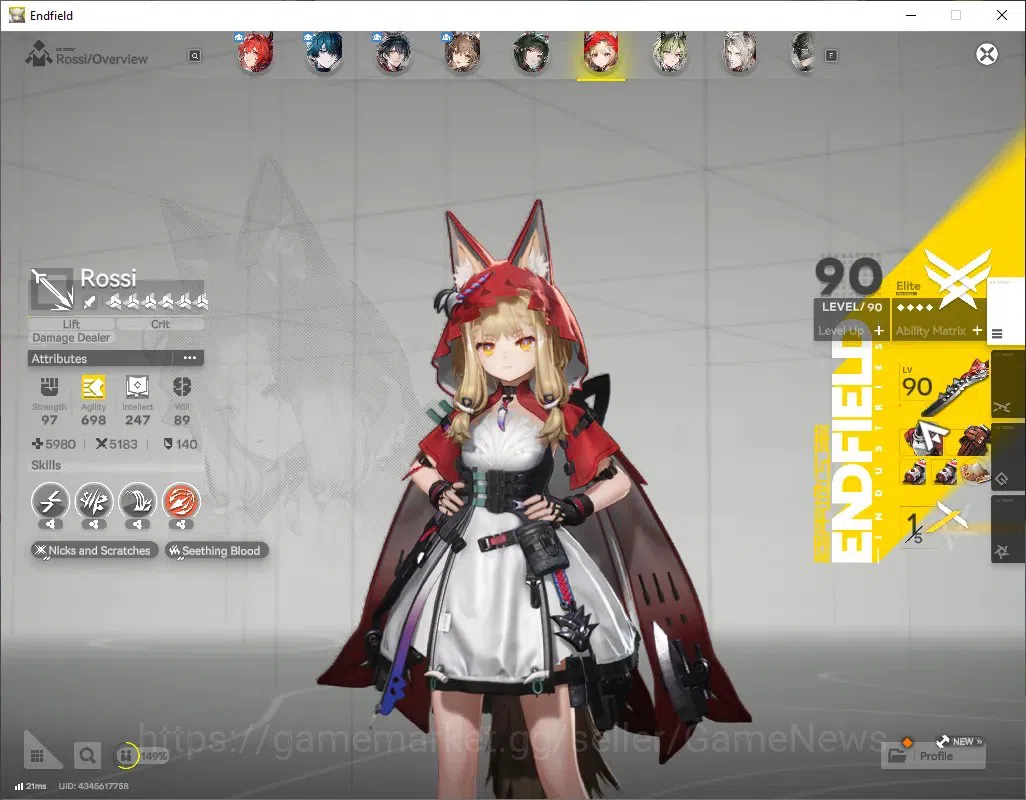This screenshot has width=1026, height=800.
Task: Open the red gloves gear slot
Action: (x=972, y=440)
